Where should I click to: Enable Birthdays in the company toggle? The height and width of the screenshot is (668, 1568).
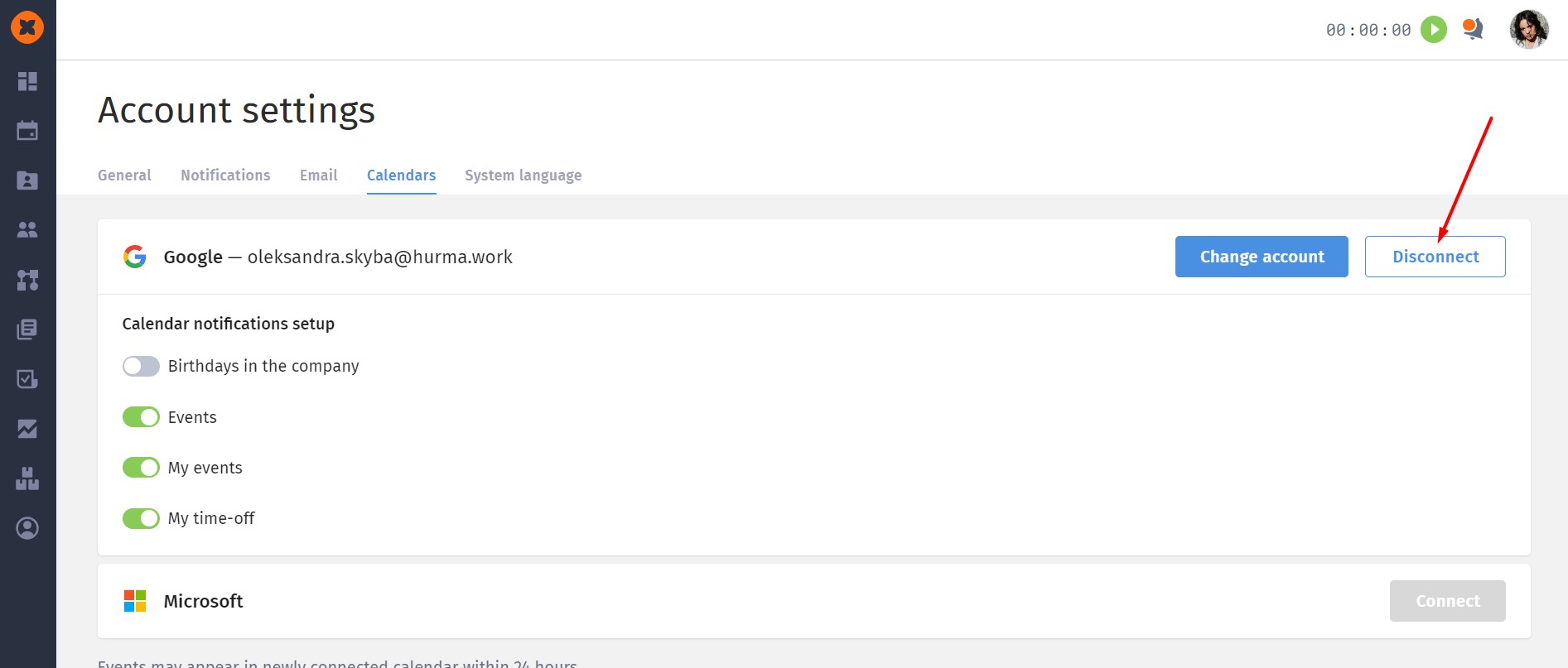click(x=141, y=366)
